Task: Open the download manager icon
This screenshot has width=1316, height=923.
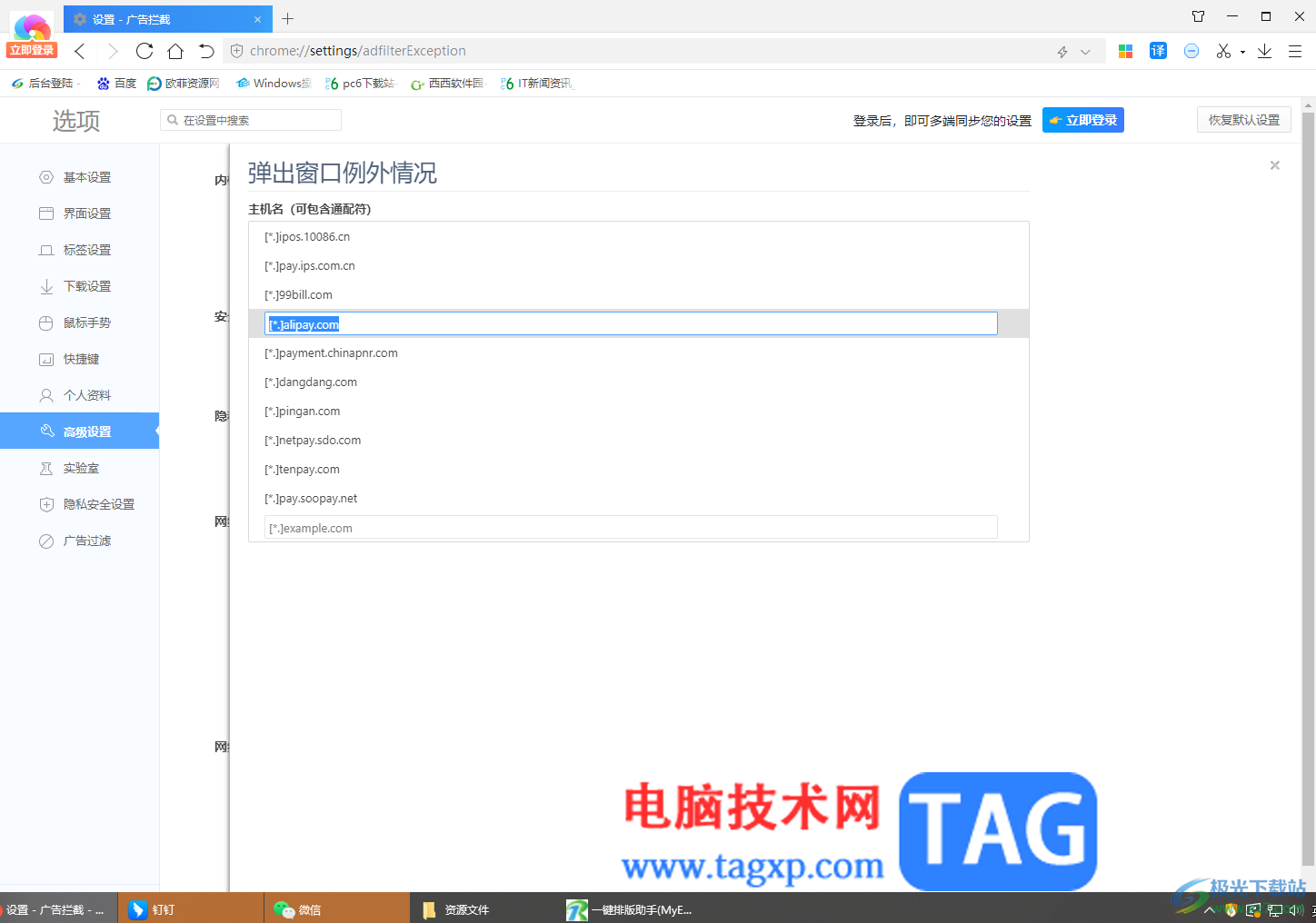Action: (x=1264, y=51)
